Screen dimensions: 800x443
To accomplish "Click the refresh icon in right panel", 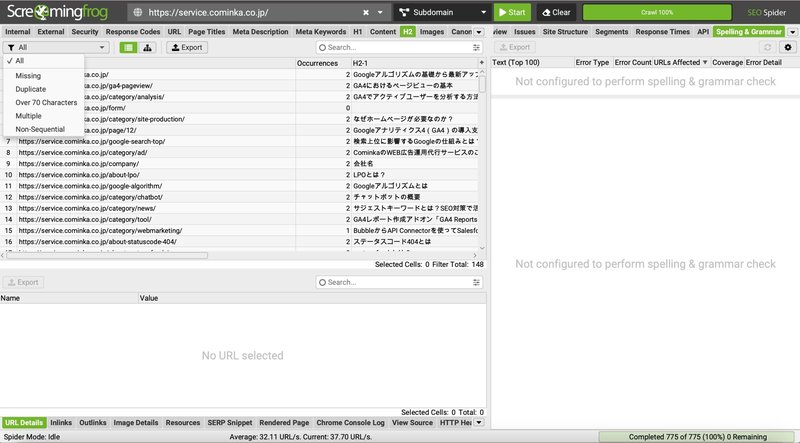I will click(x=767, y=47).
